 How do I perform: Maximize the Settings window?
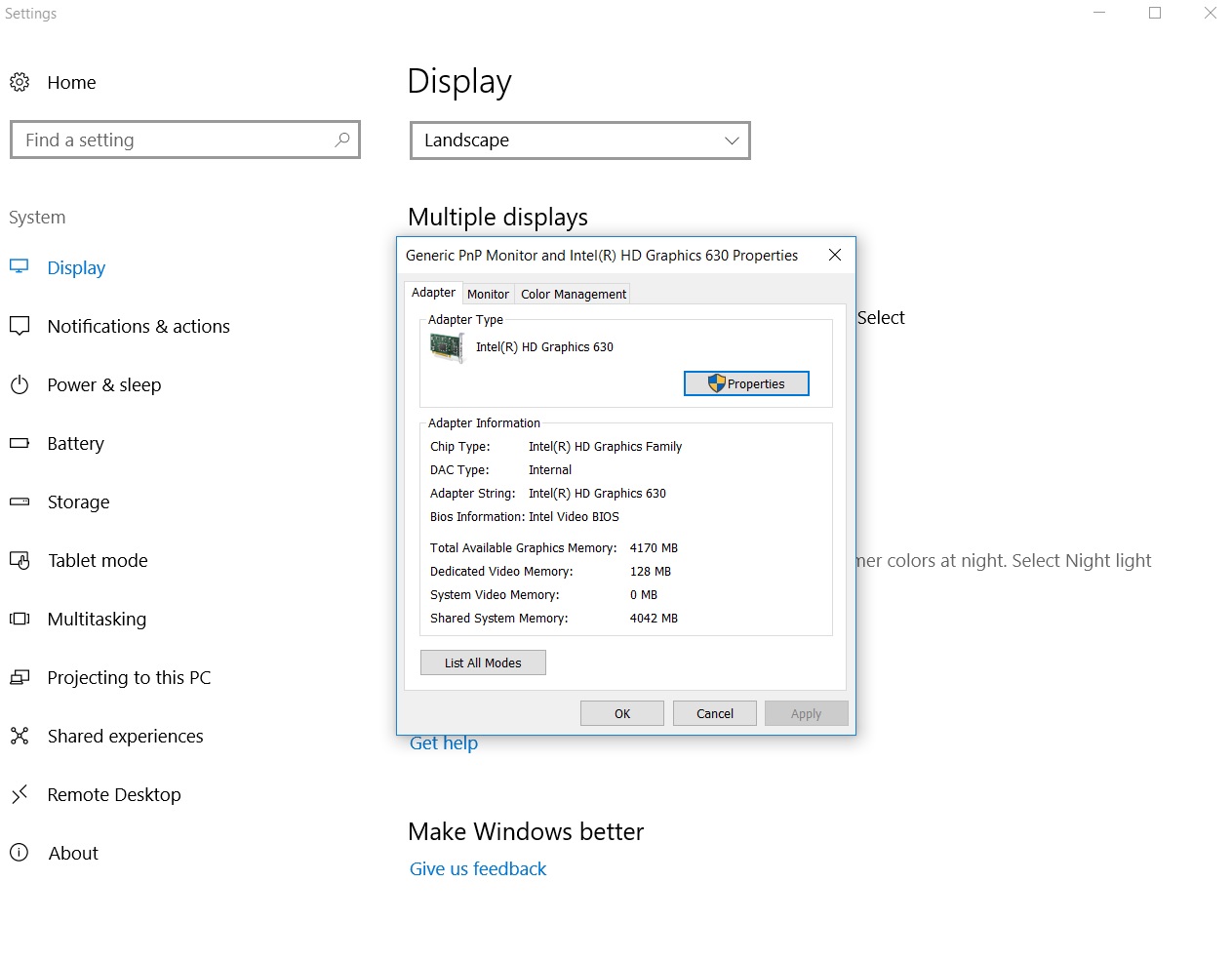[1155, 13]
